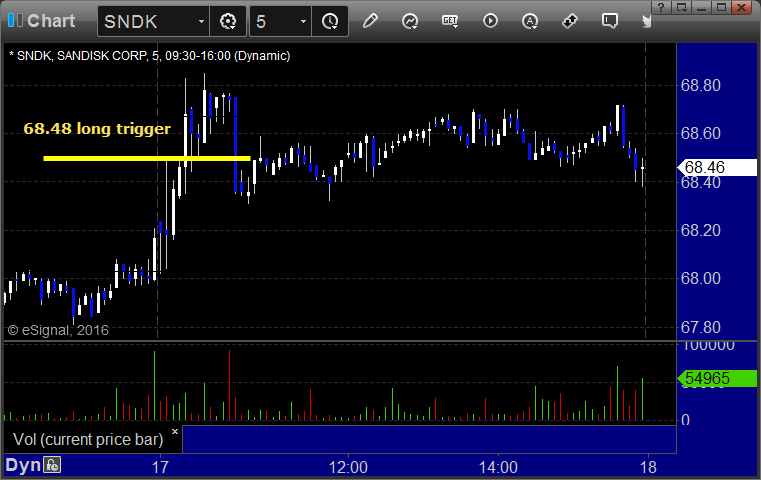Click the Twitter bird icon
The width and height of the screenshot is (761, 480).
click(646, 21)
